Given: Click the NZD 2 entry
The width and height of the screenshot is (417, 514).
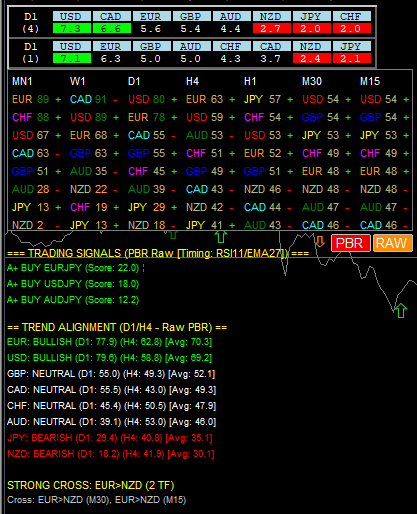Looking at the screenshot, I should click(x=28, y=225).
